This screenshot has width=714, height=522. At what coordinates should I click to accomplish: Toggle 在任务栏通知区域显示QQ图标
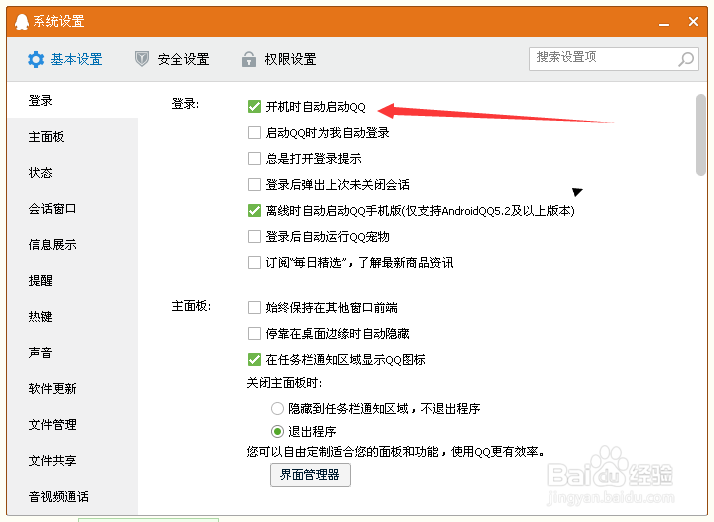254,359
